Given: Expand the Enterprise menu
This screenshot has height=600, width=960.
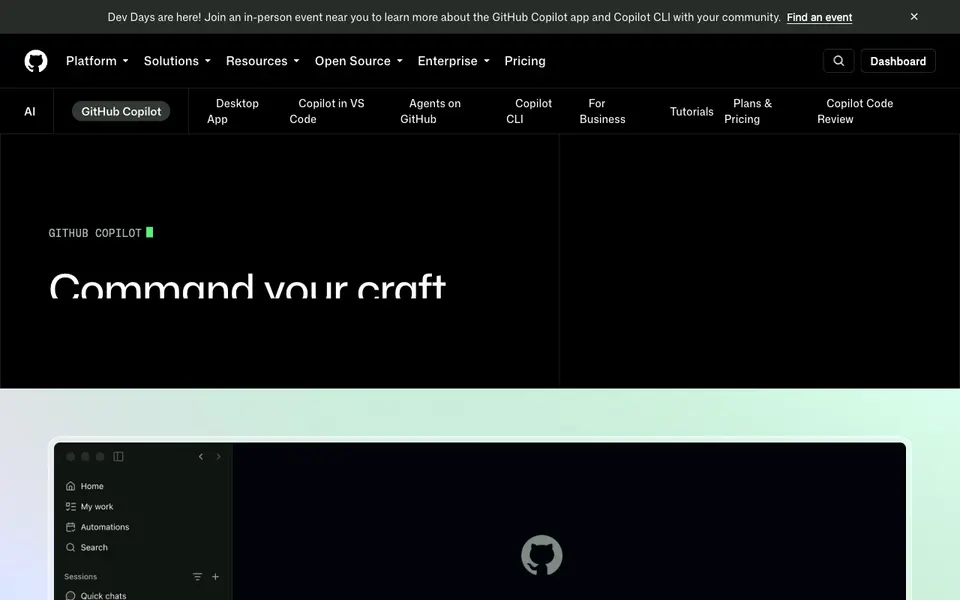Looking at the screenshot, I should (x=453, y=61).
